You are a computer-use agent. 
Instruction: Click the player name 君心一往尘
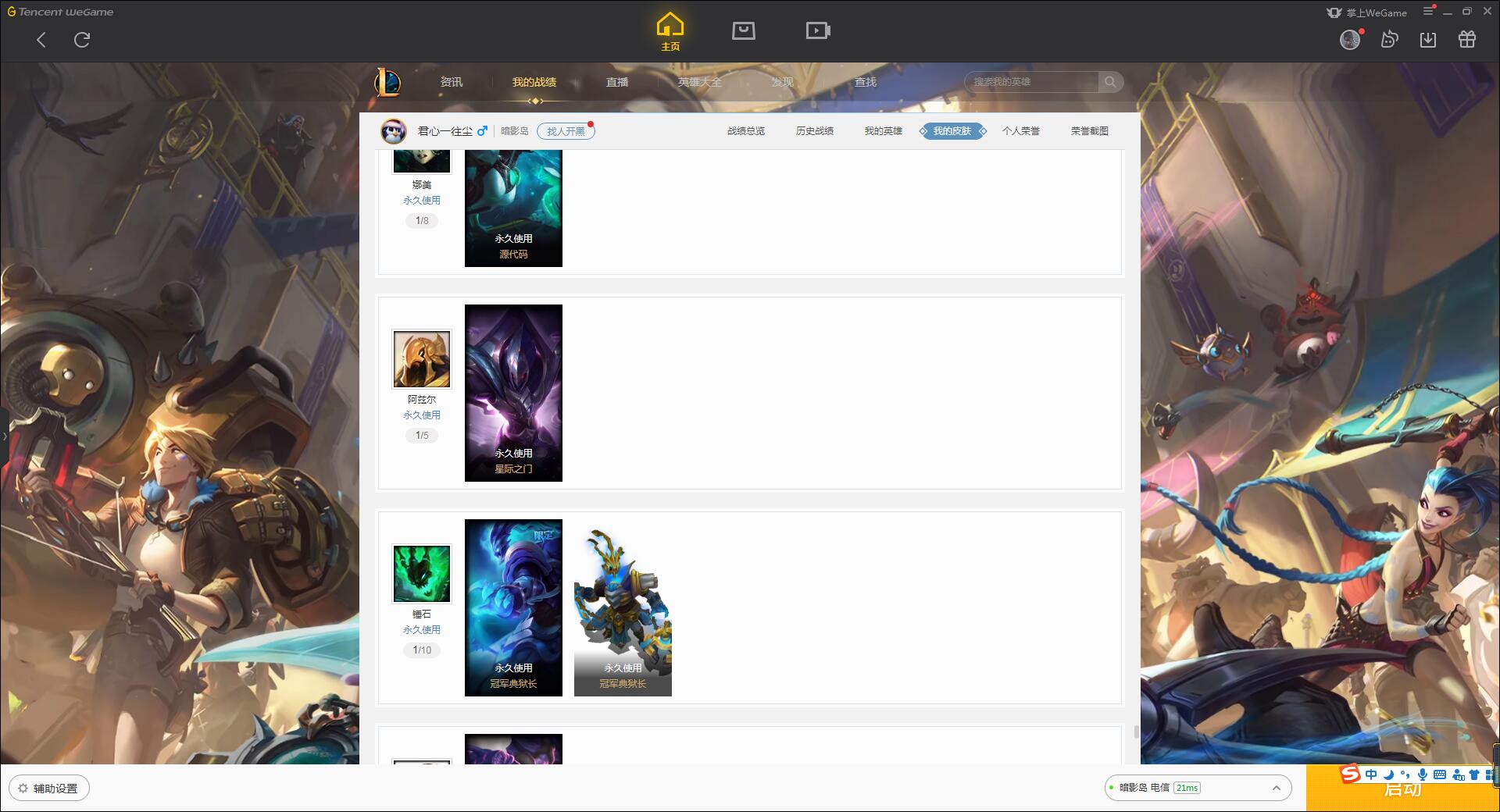[445, 131]
